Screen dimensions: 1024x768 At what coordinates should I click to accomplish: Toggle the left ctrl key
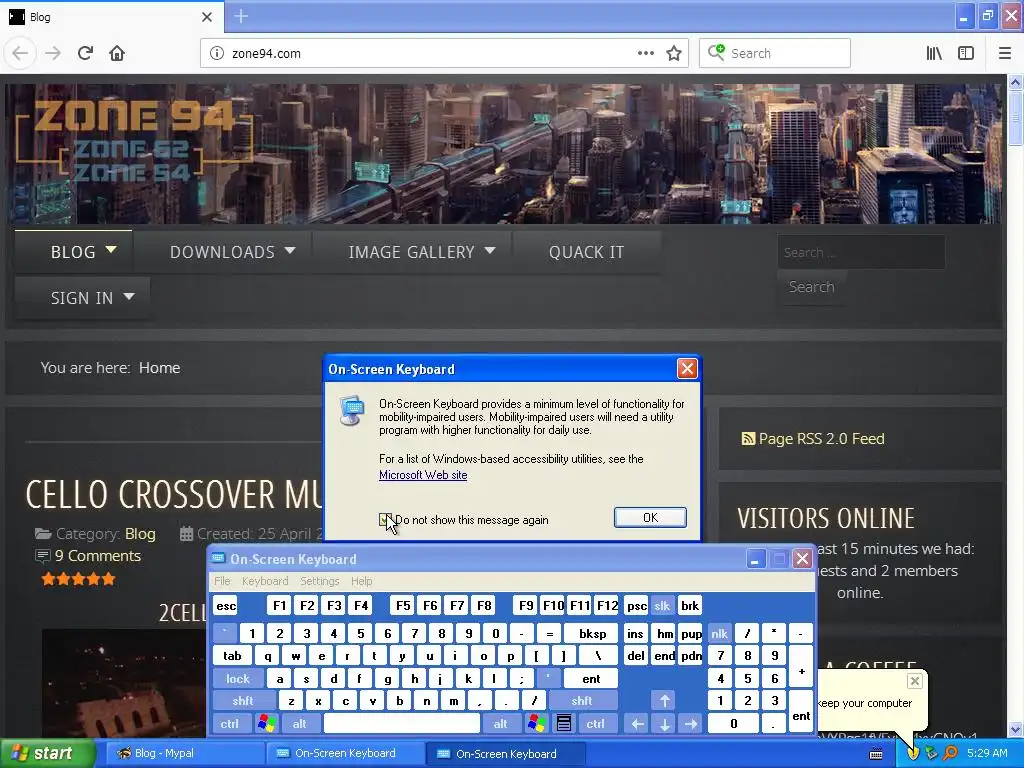click(230, 723)
